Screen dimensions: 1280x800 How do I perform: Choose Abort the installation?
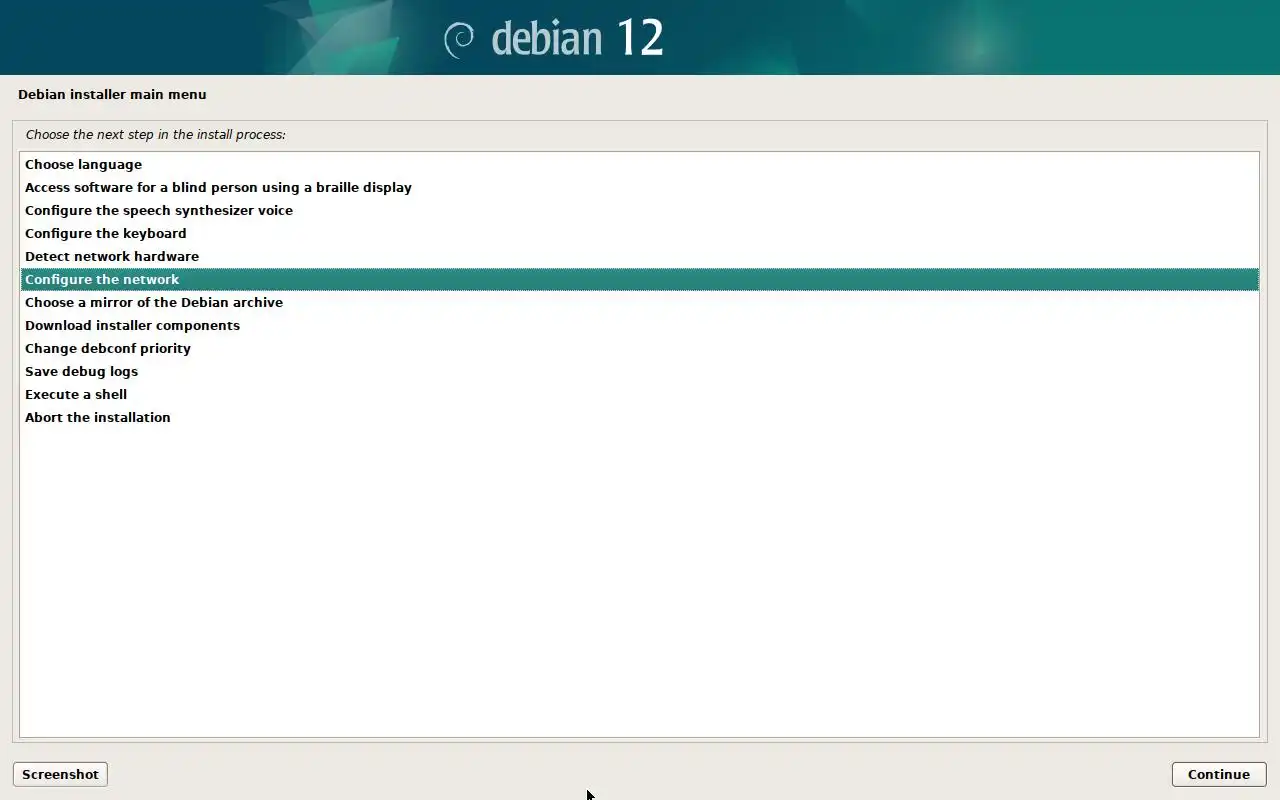pos(640,417)
